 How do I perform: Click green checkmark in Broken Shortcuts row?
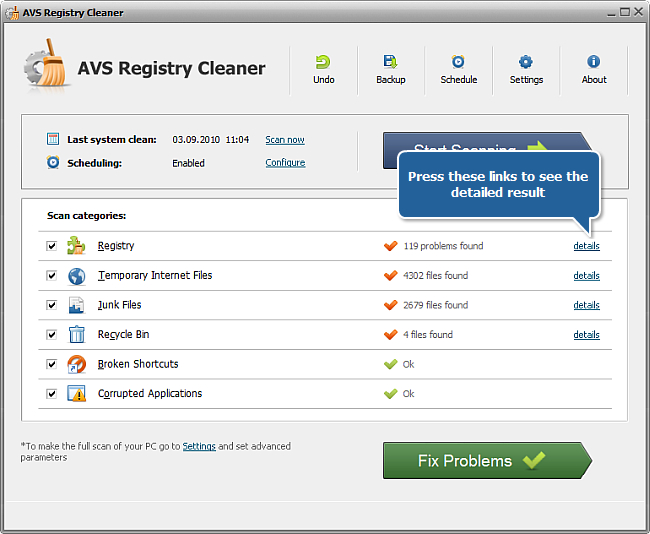390,364
